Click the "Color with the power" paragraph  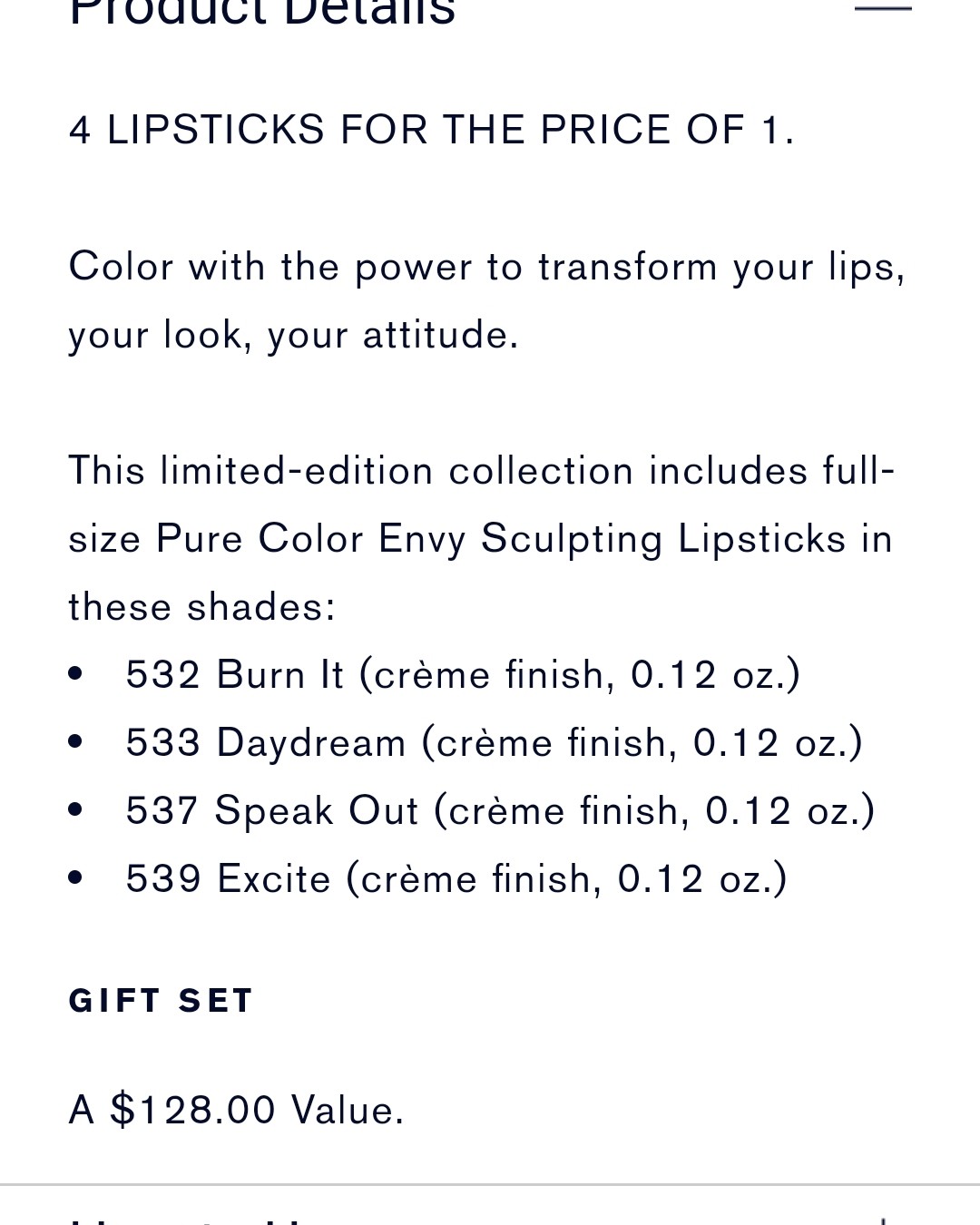coord(486,267)
